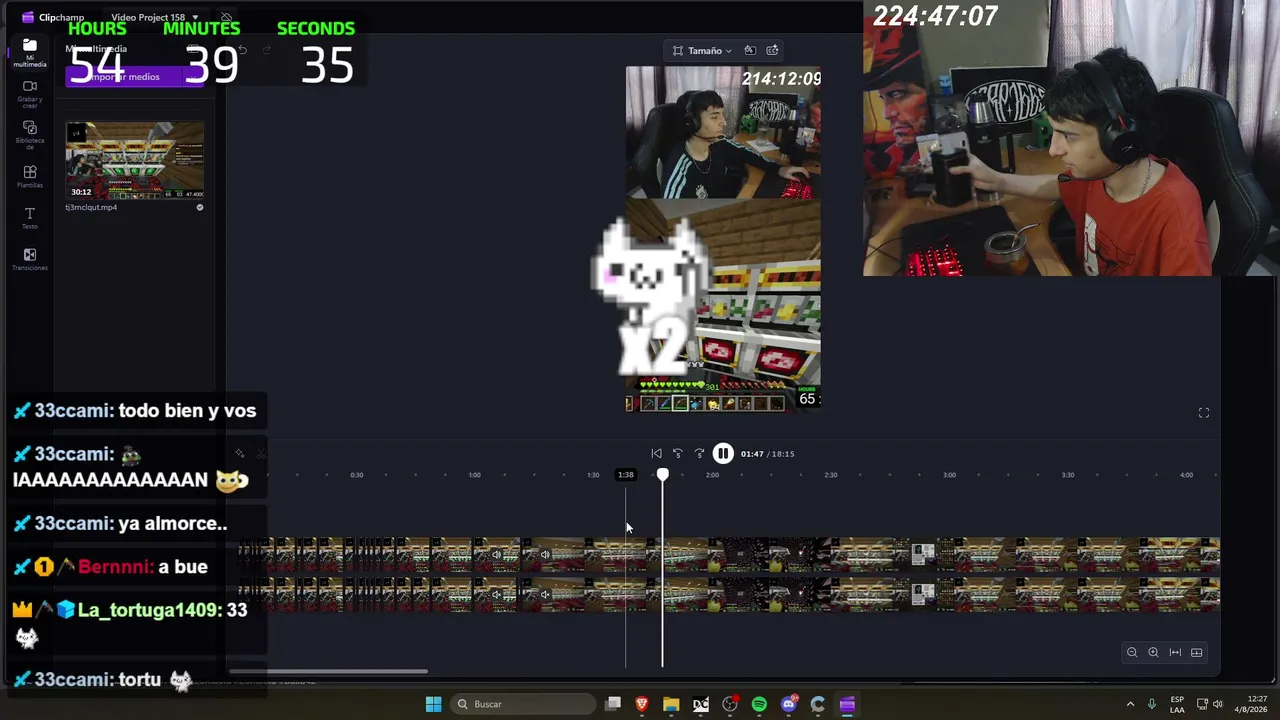Open OBS Studio from taskbar
The width and height of the screenshot is (1280, 720).
[x=730, y=704]
